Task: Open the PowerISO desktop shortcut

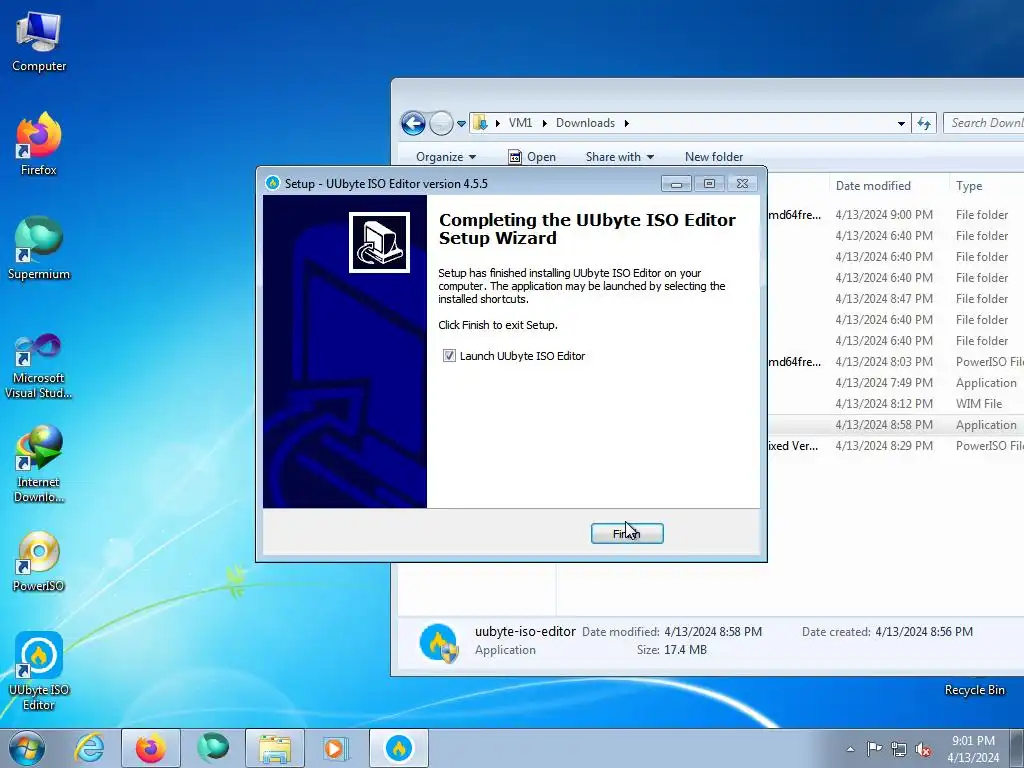Action: tap(39, 562)
